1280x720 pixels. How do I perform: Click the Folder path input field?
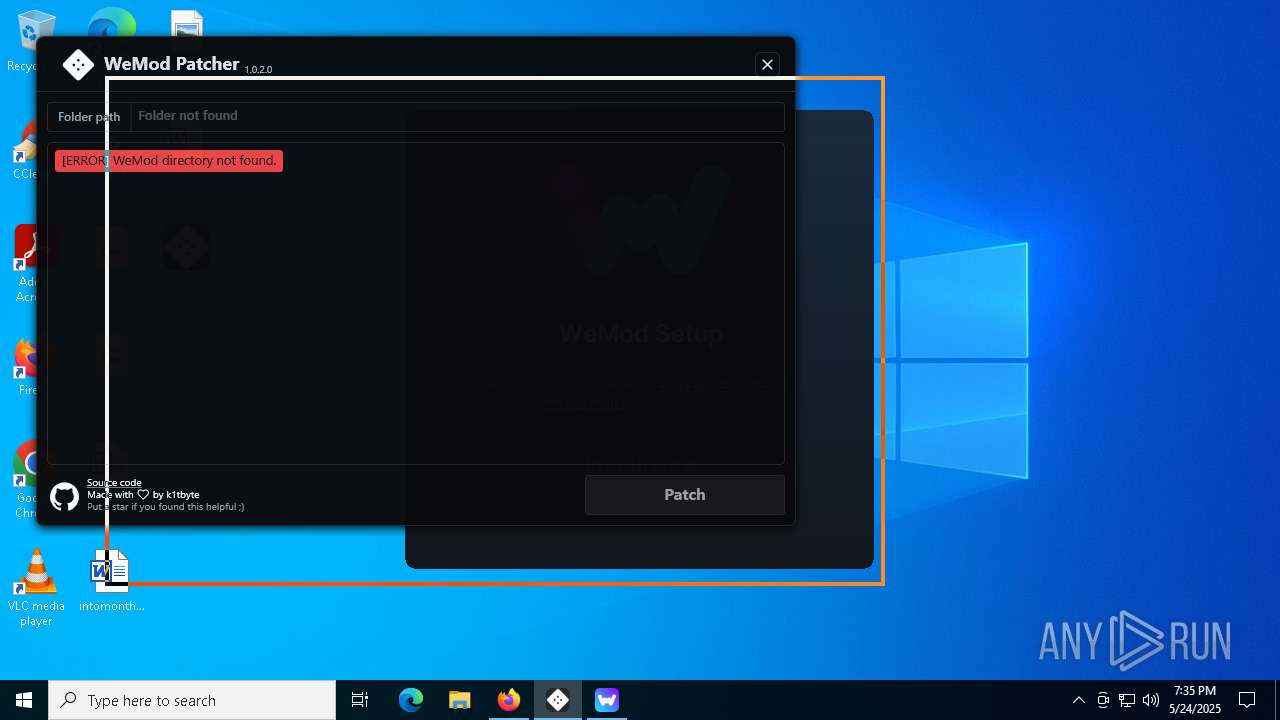pyautogui.click(x=457, y=116)
